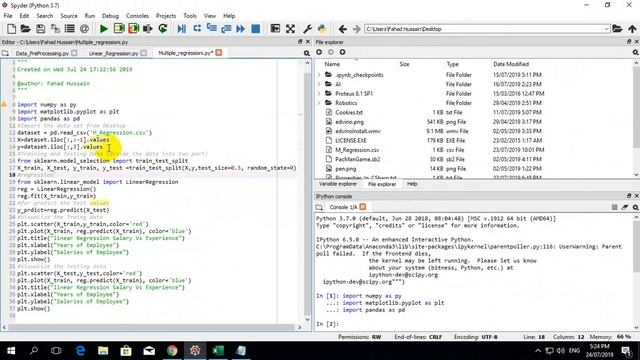Open the File menu

(x=8, y=16)
